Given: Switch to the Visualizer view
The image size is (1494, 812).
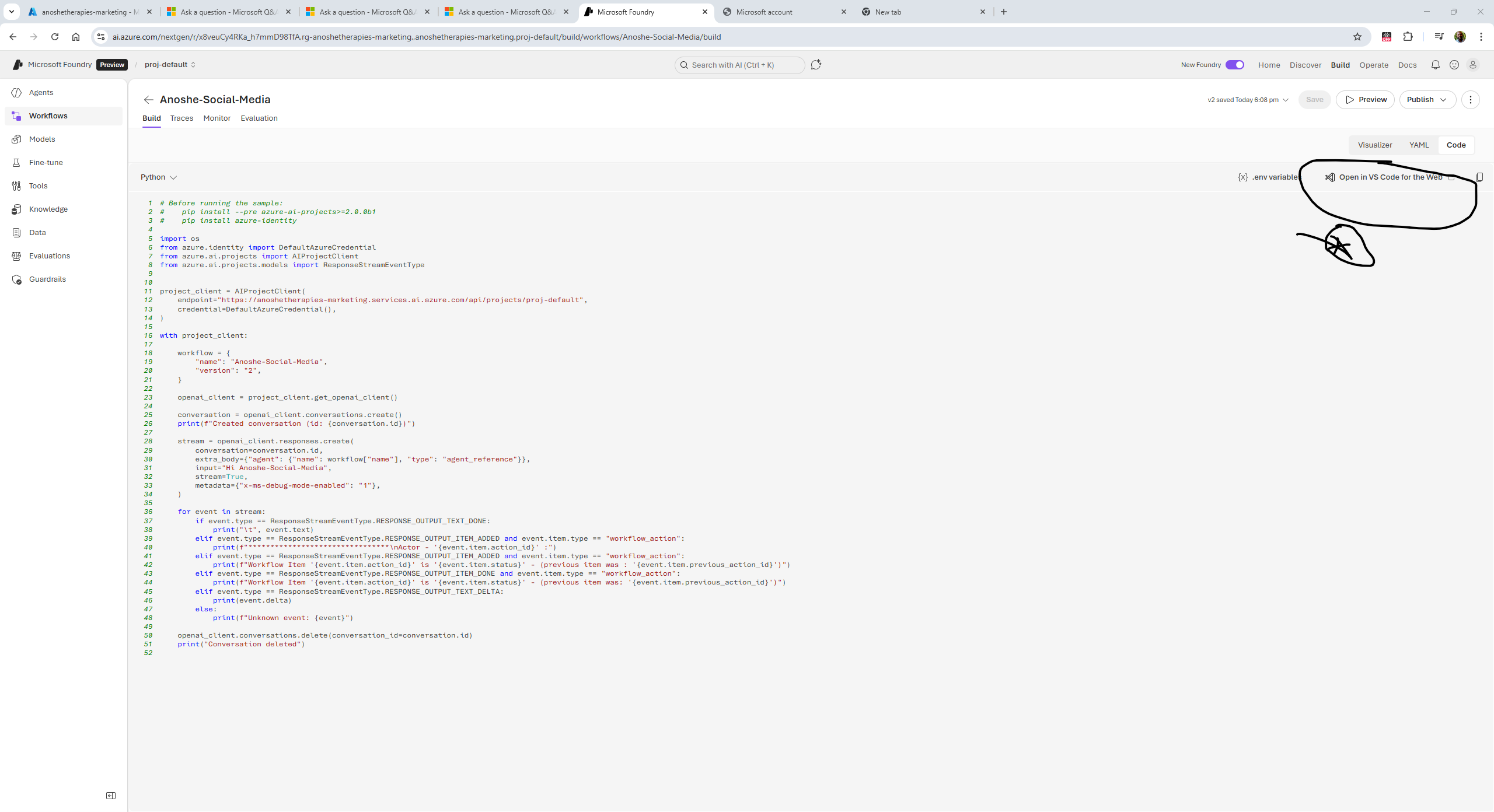Looking at the screenshot, I should click(x=1375, y=145).
